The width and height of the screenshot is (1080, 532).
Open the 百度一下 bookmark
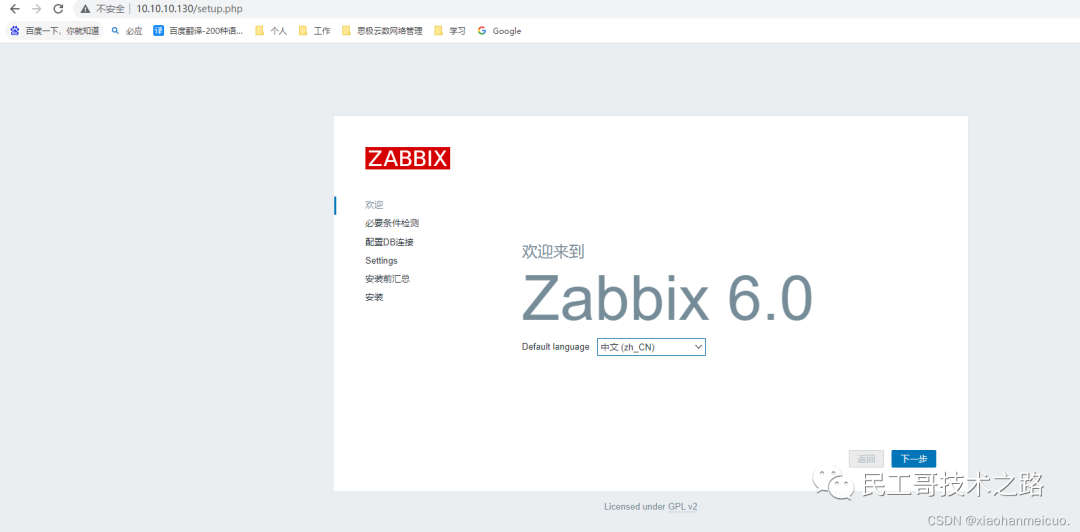54,31
